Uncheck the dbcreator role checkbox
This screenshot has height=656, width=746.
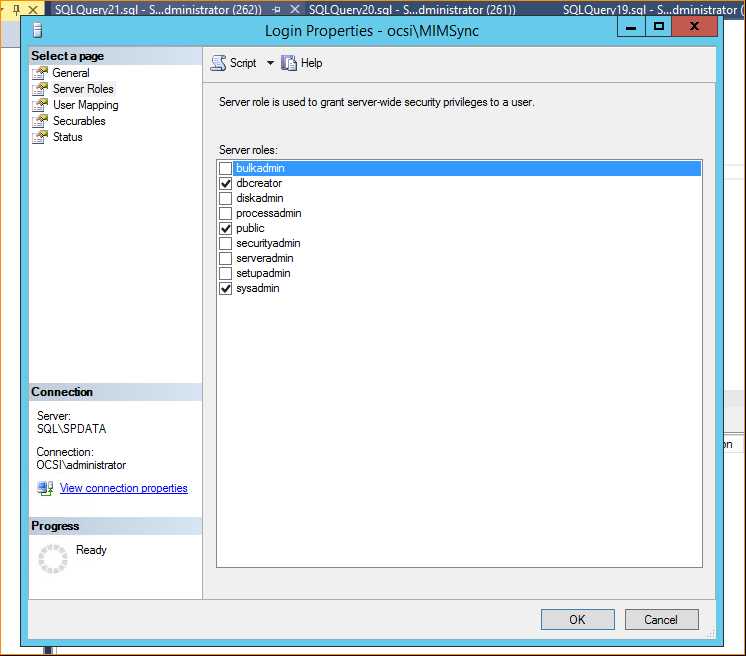226,183
